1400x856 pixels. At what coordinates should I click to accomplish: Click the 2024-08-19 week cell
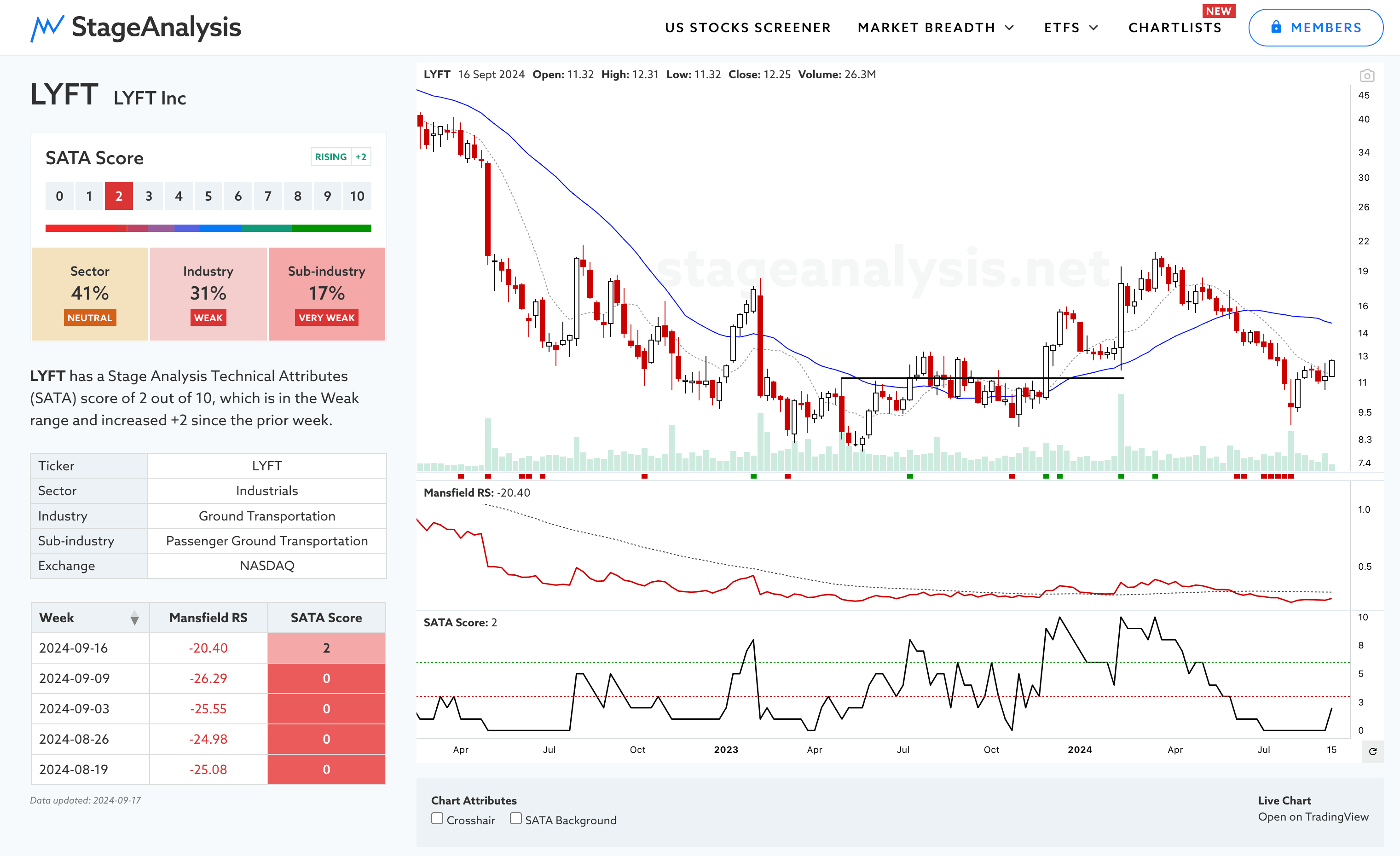coord(90,769)
